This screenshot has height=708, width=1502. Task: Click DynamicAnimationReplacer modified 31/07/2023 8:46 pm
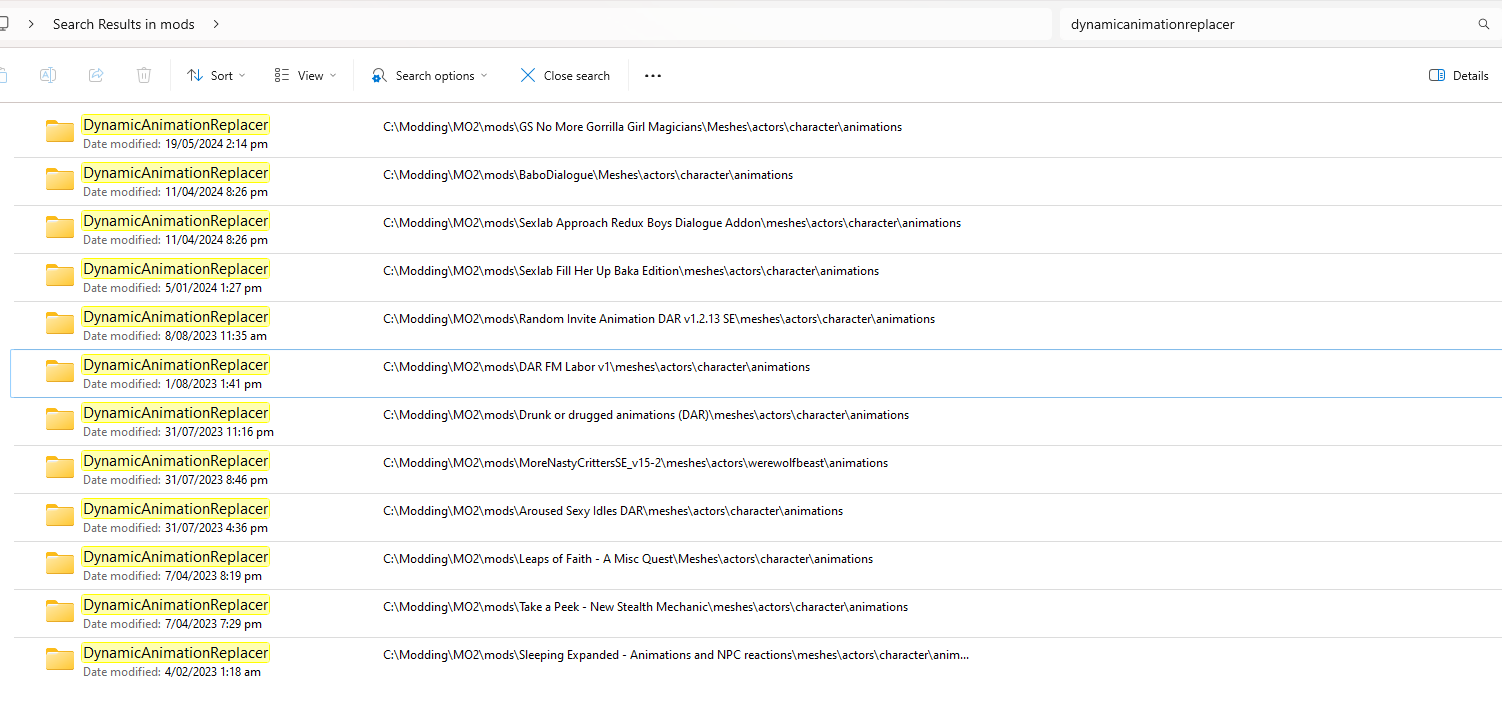[176, 461]
